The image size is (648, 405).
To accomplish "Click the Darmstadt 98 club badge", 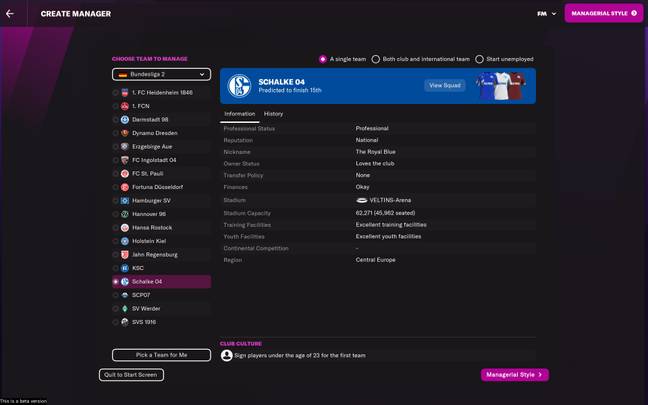I will tap(125, 120).
